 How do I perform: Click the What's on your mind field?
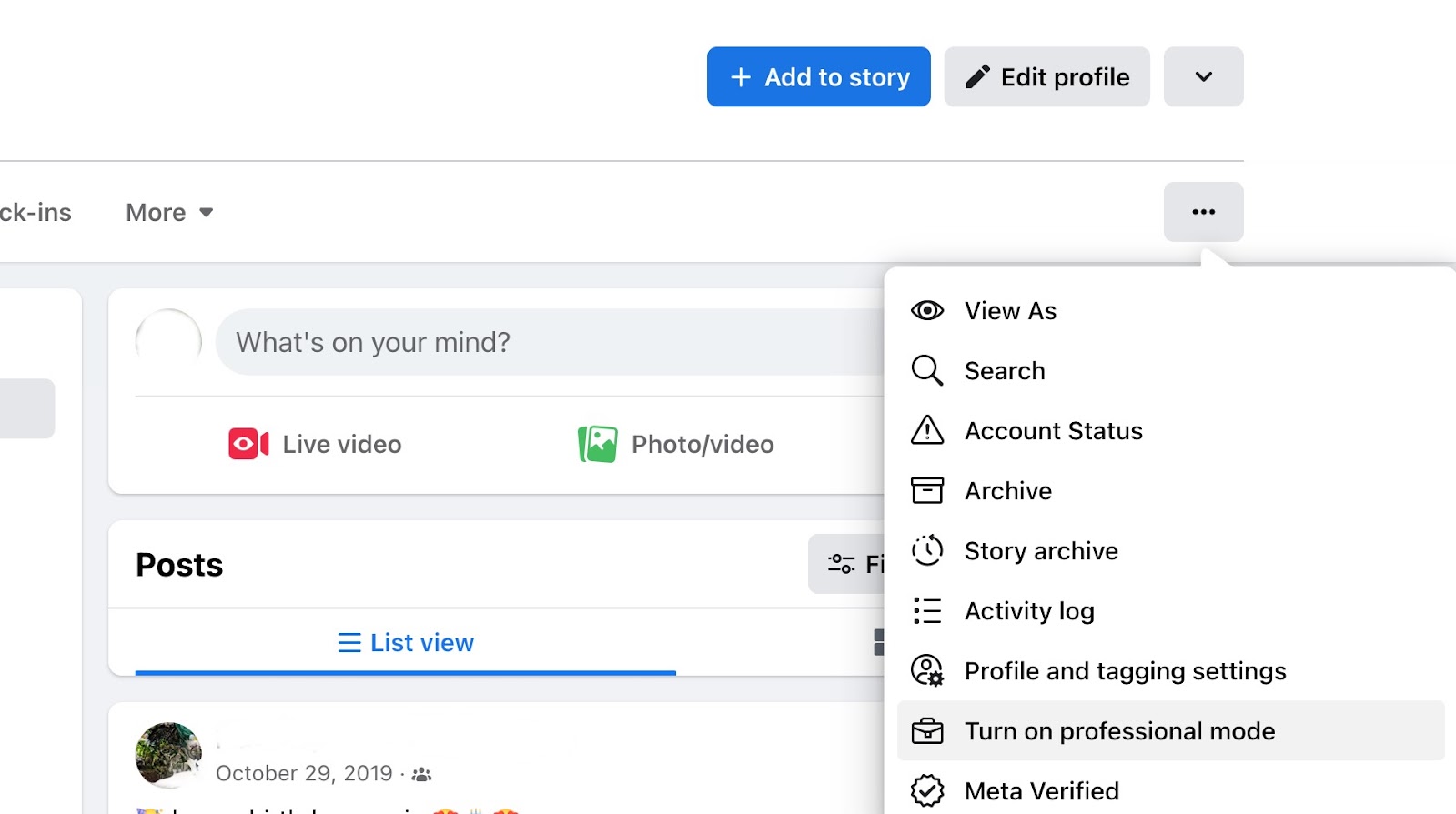(546, 342)
